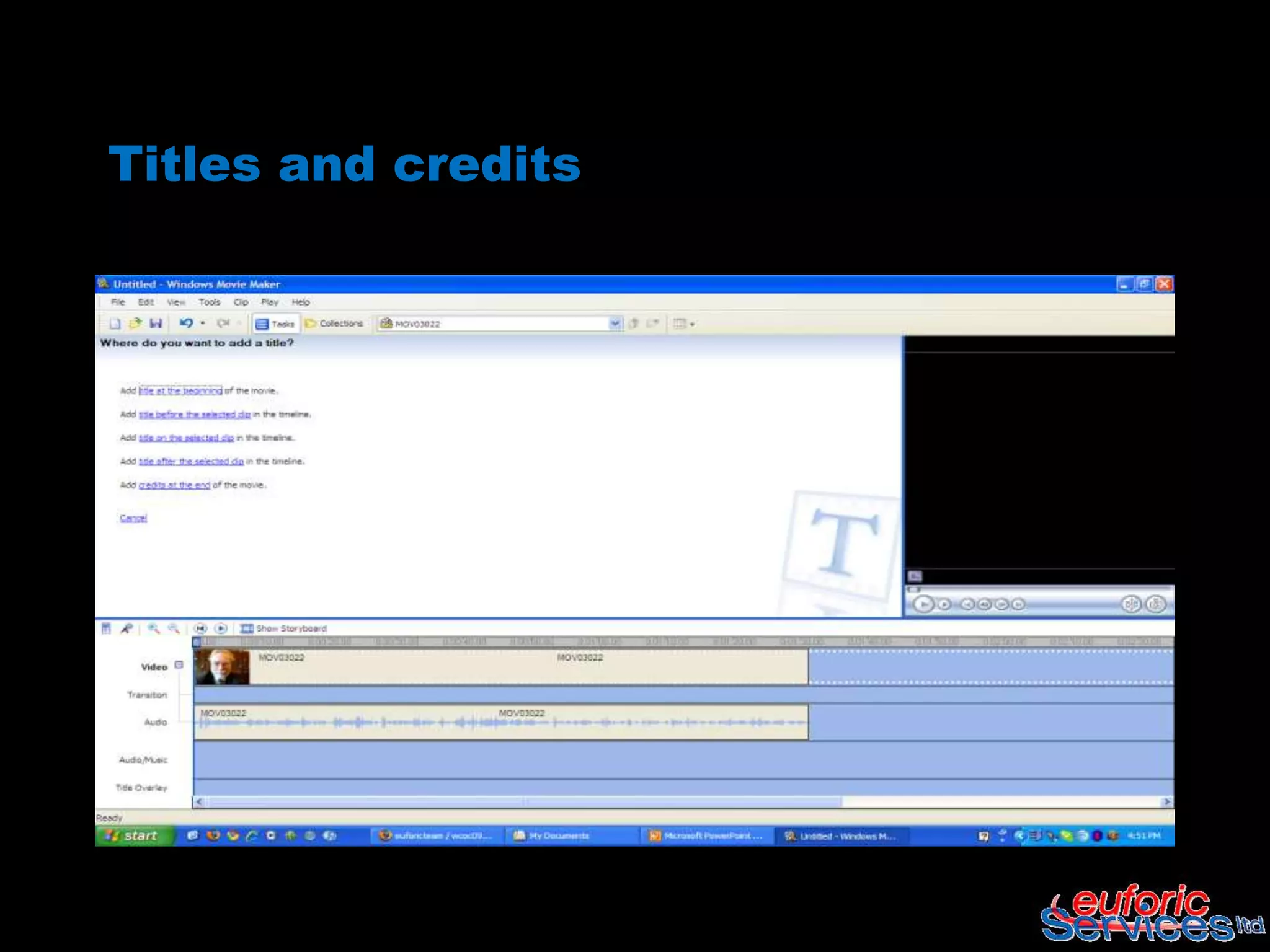Switch to My Documents taskbar window
Viewport: 1270px width, 952px height.
(x=571, y=836)
